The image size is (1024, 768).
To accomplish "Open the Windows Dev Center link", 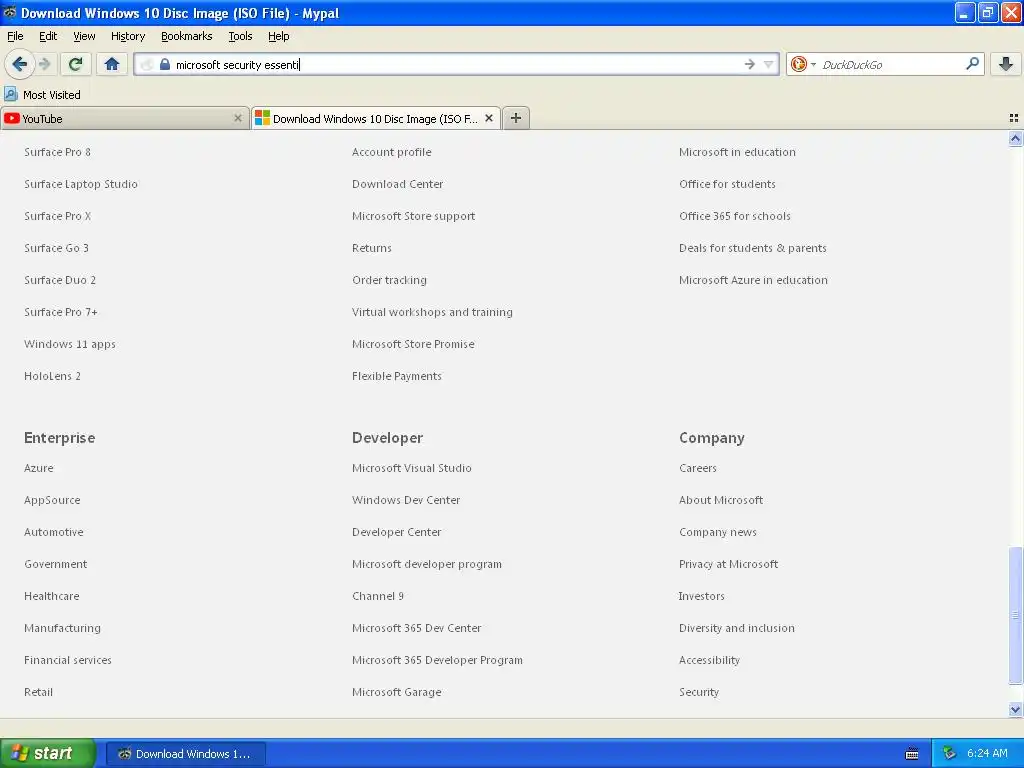I will (x=406, y=500).
